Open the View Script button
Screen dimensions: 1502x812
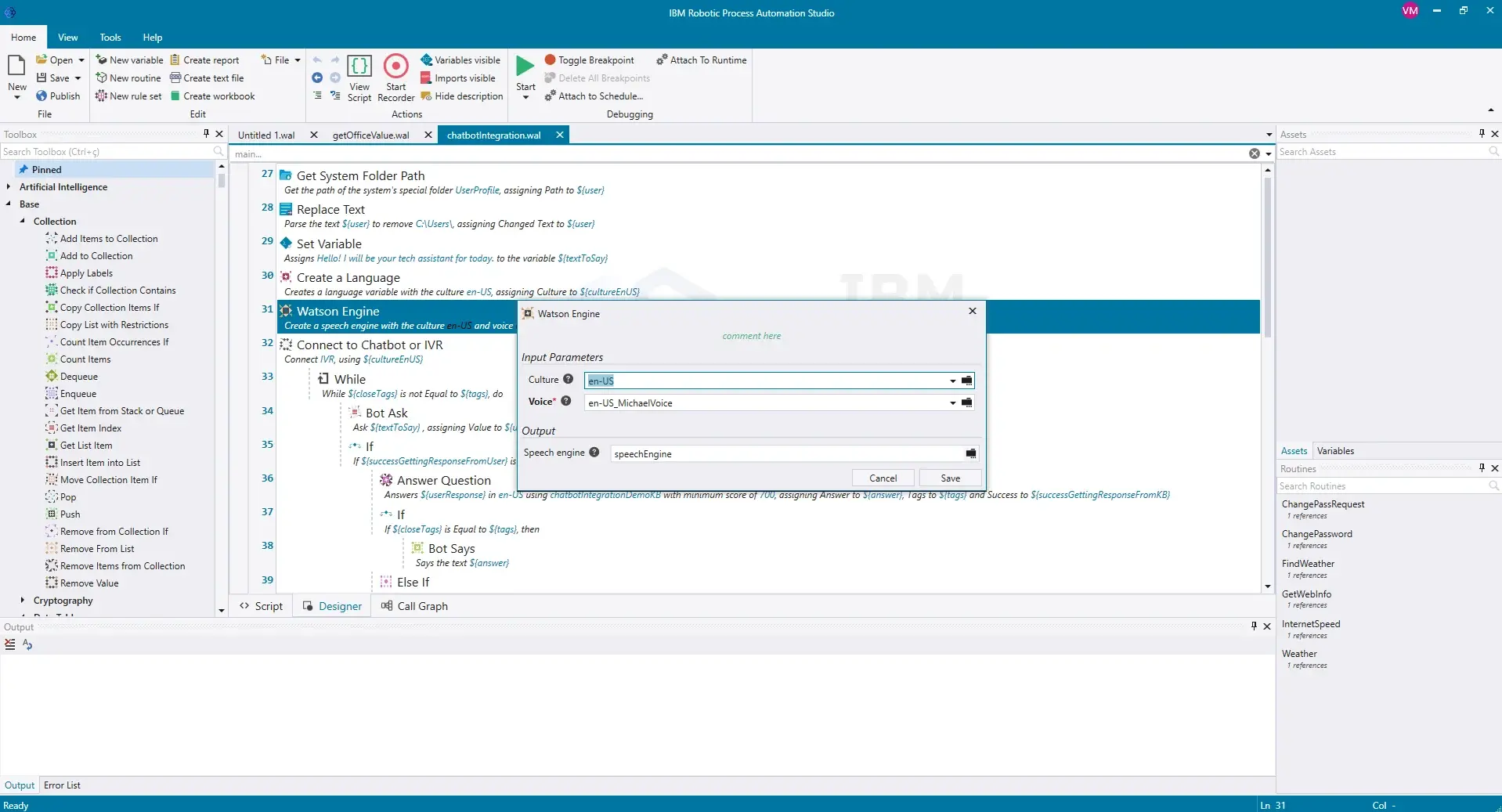[359, 78]
